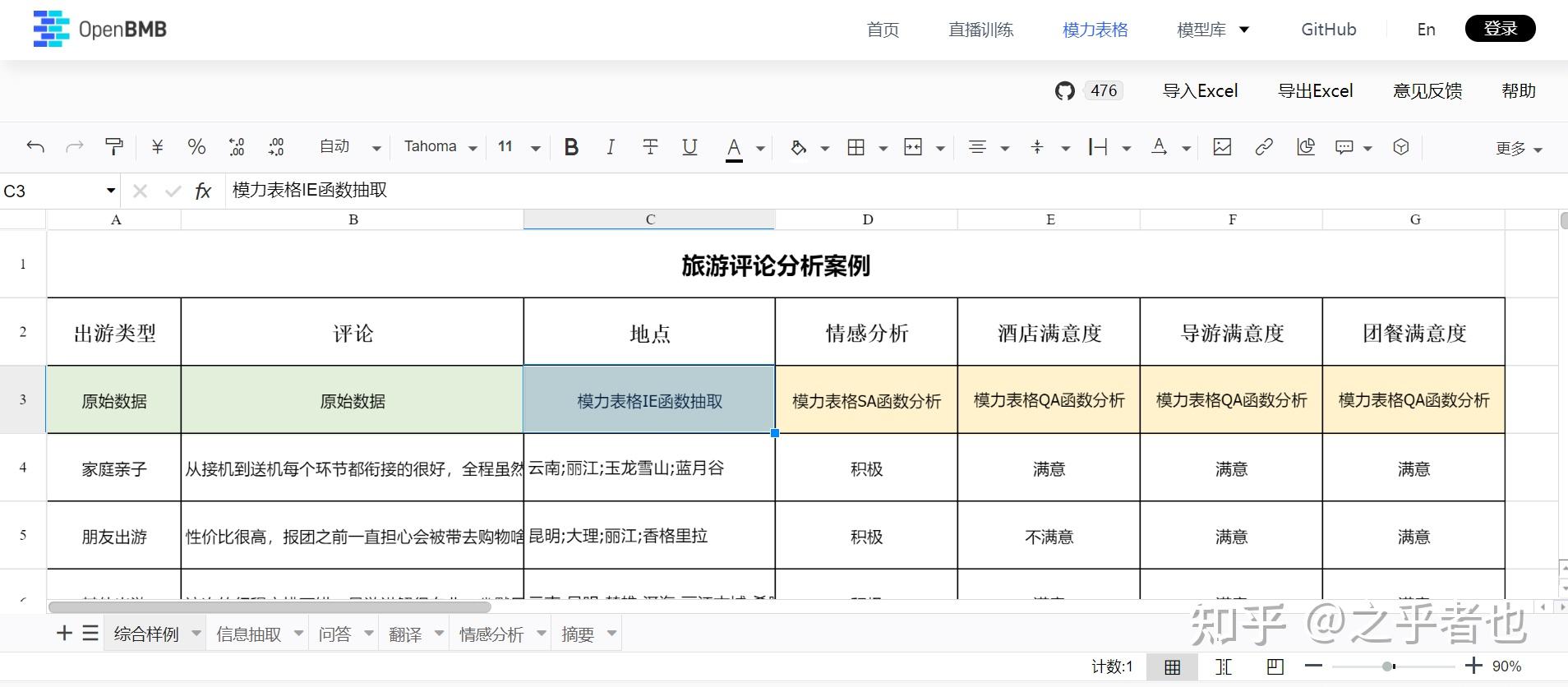This screenshot has height=687, width=1568.
Task: Switch to 问答 sheet tab
Action: click(334, 634)
